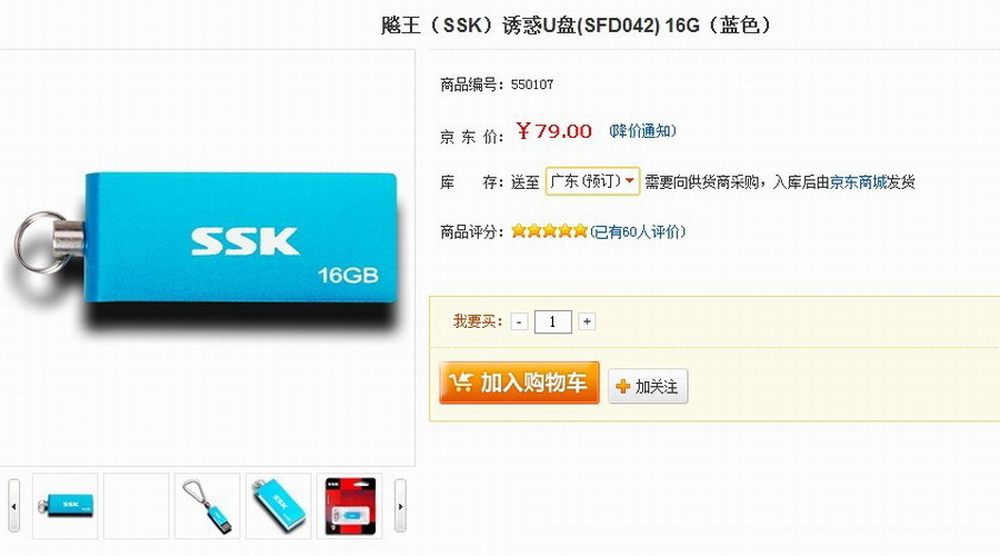
Task: Click the quantity input field
Action: click(x=552, y=322)
